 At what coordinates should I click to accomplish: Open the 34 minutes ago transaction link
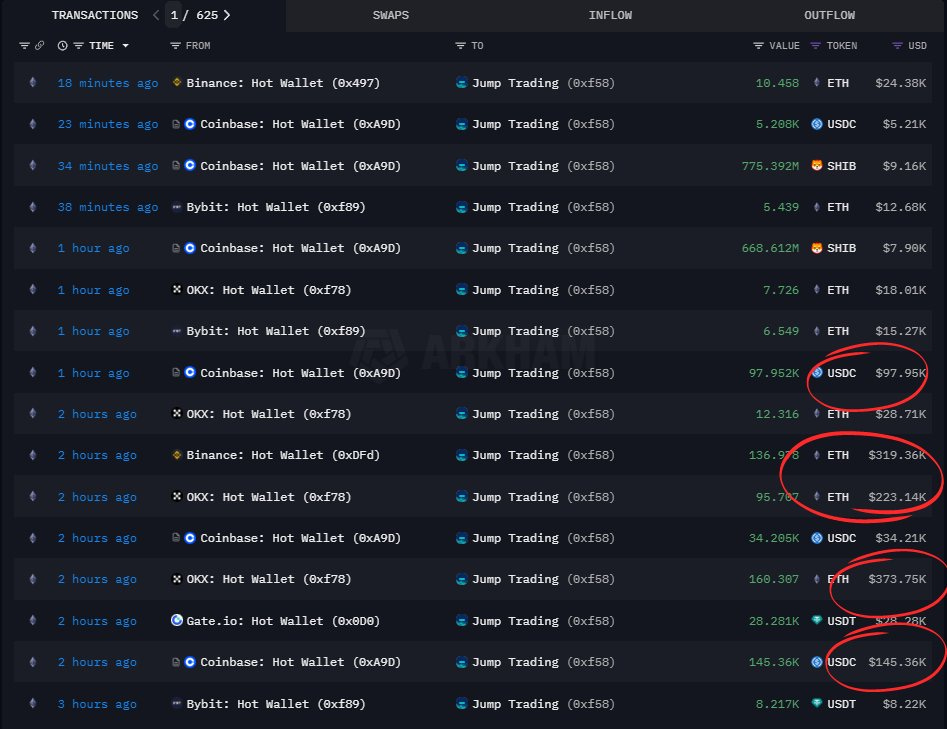pyautogui.click(x=108, y=166)
